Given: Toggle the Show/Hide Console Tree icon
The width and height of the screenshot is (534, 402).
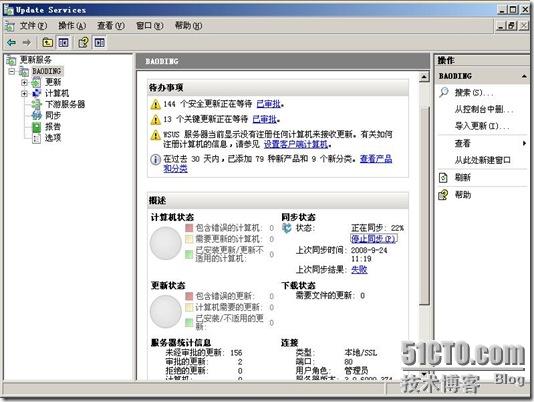Looking at the screenshot, I should (63, 43).
